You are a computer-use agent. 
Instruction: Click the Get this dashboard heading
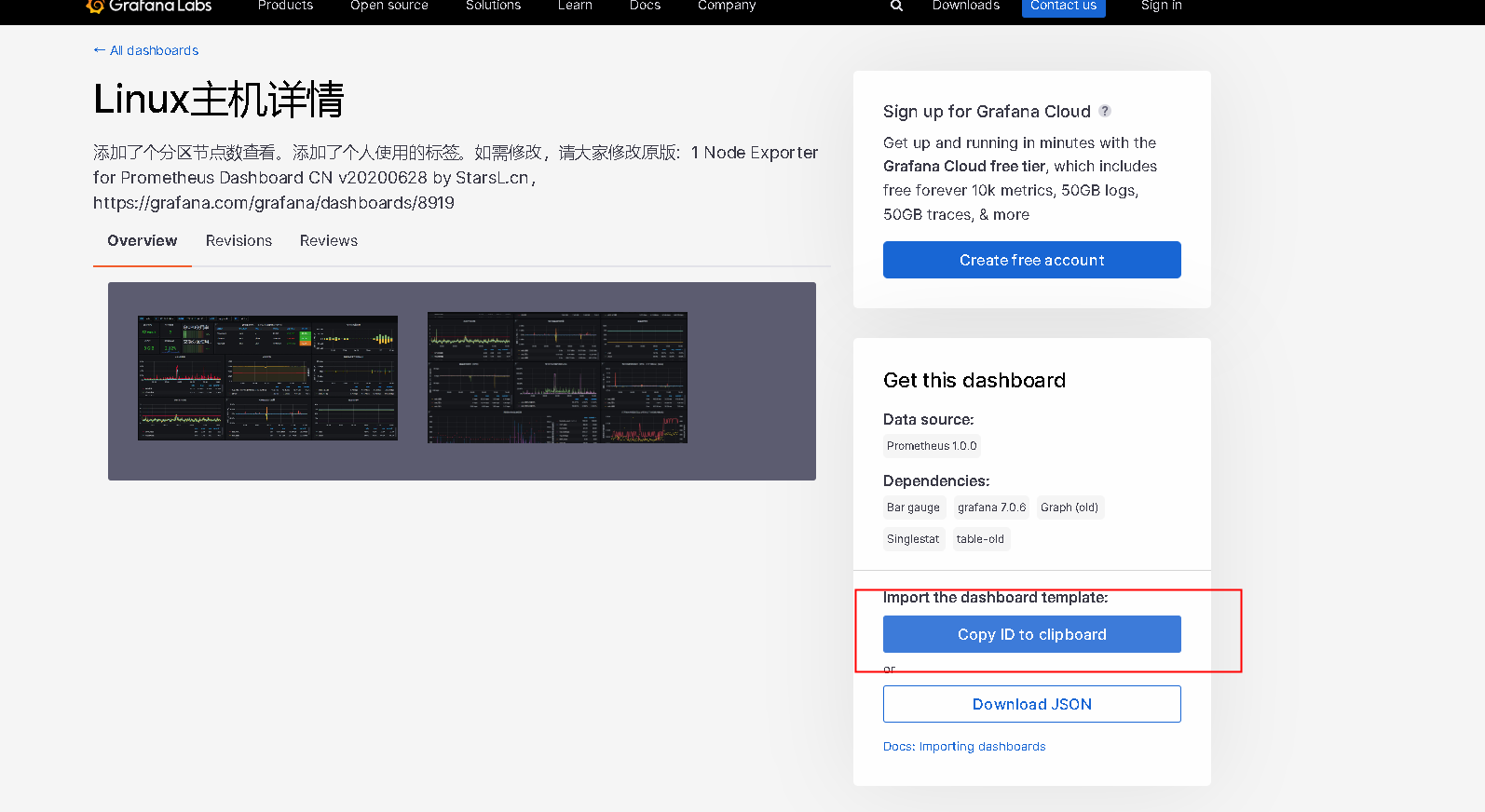[974, 380]
